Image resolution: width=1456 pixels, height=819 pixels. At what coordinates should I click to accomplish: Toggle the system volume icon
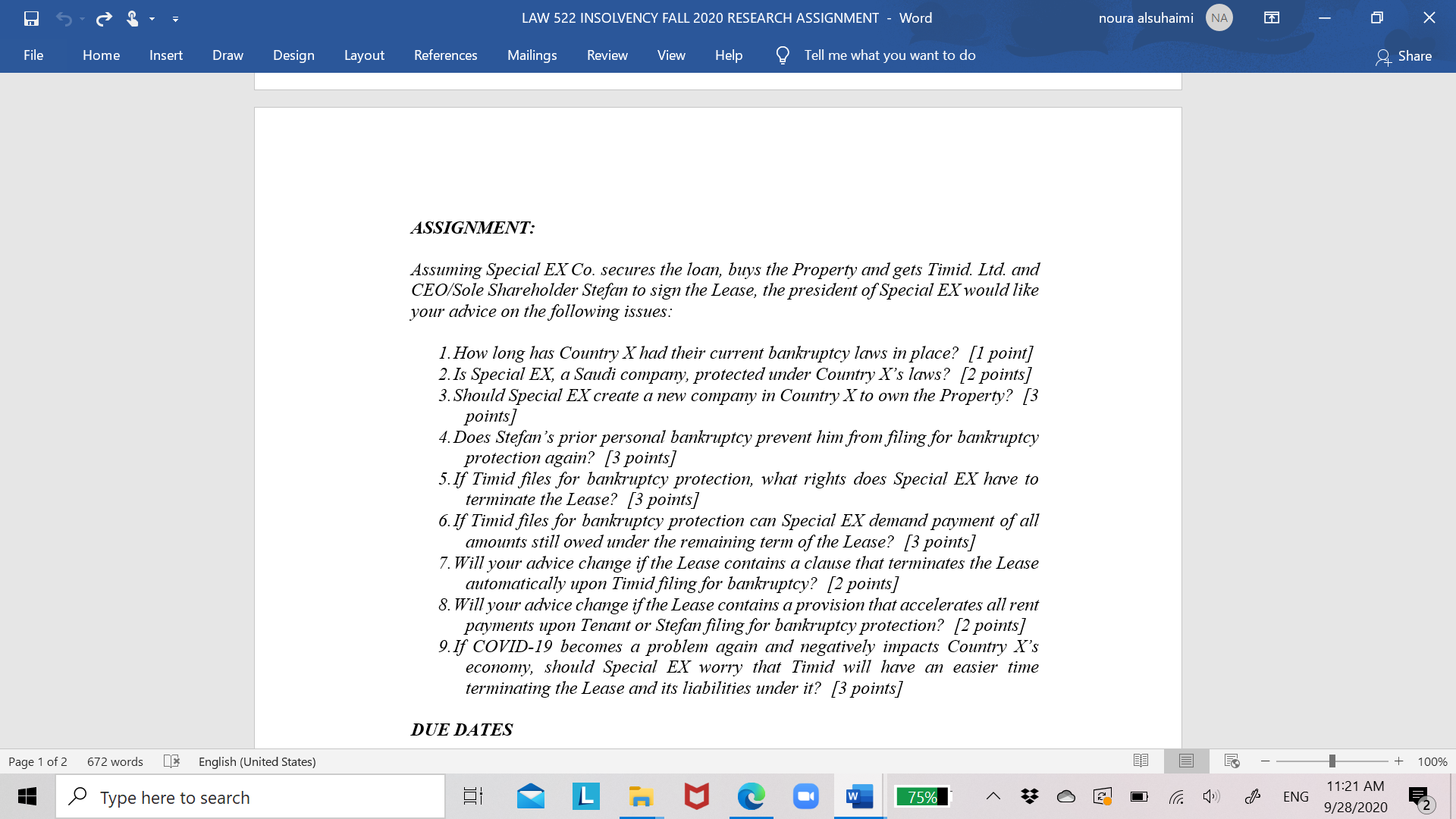pos(1211,796)
